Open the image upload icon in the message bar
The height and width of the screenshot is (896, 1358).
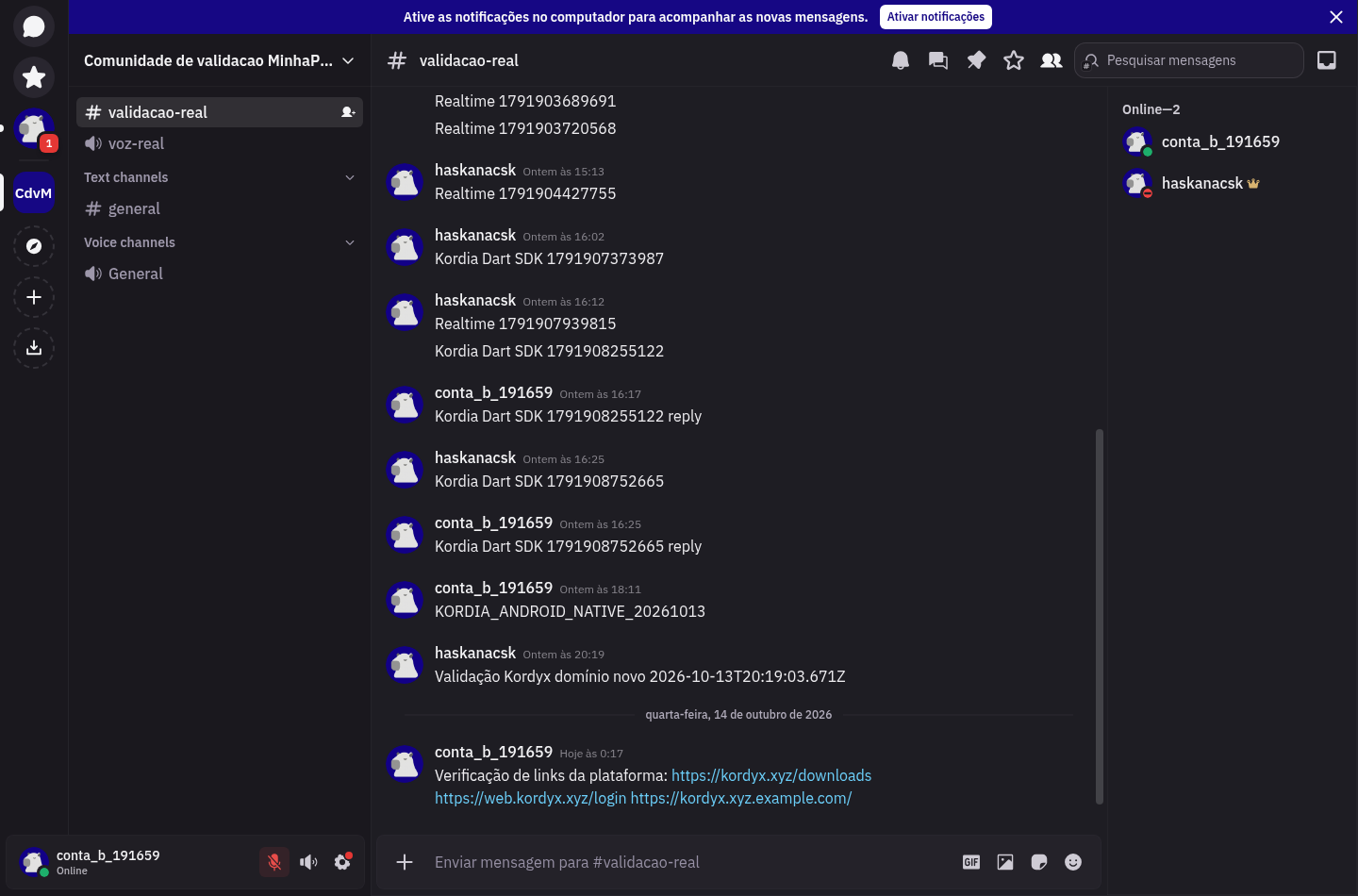click(1005, 862)
